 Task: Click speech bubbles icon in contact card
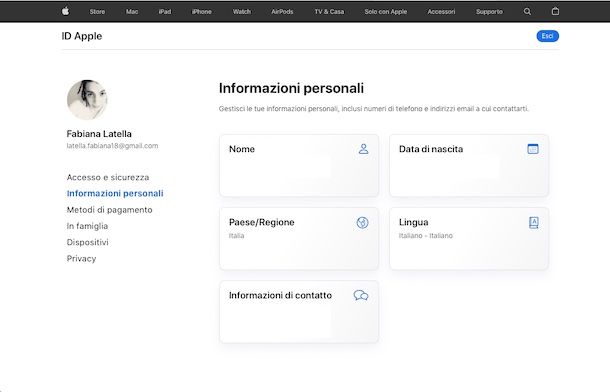[361, 295]
